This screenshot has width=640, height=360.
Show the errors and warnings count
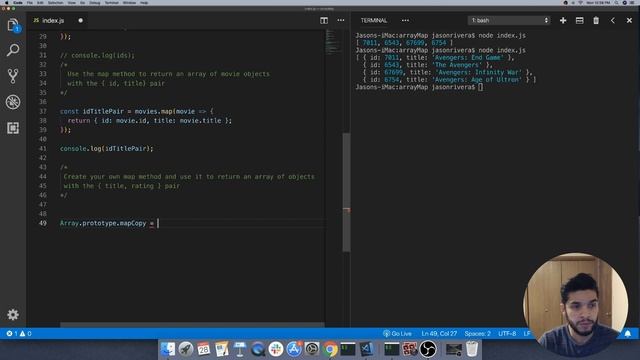click(19, 334)
